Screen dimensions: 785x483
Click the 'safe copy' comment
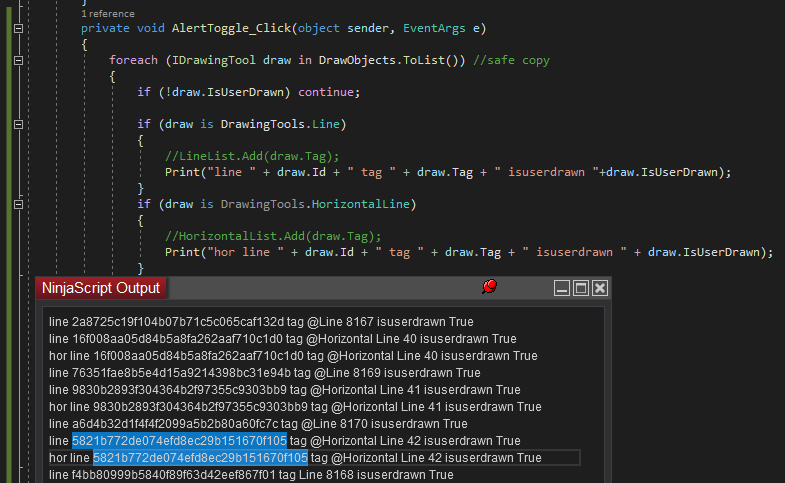511,61
